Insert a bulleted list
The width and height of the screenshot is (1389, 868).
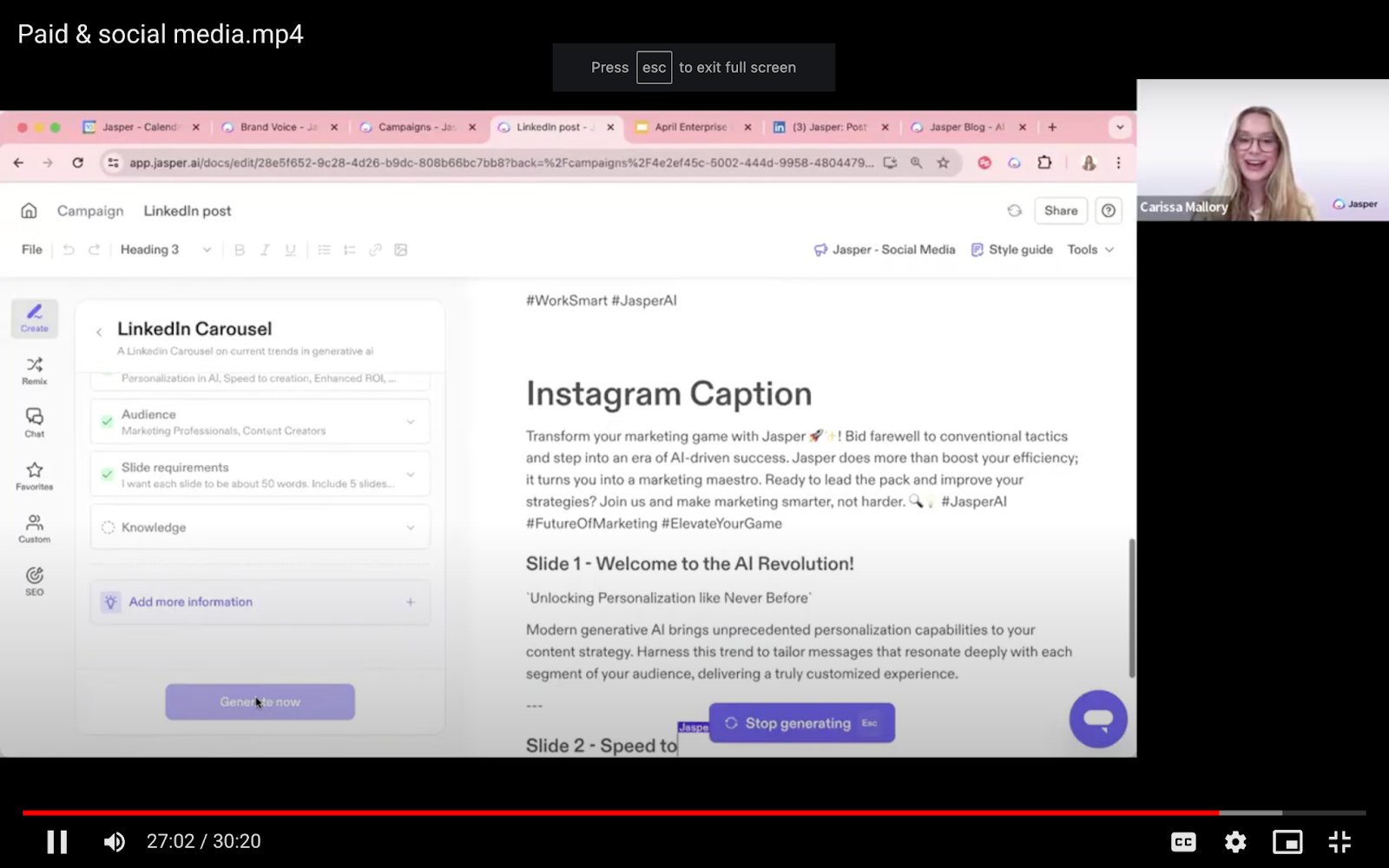tap(324, 249)
